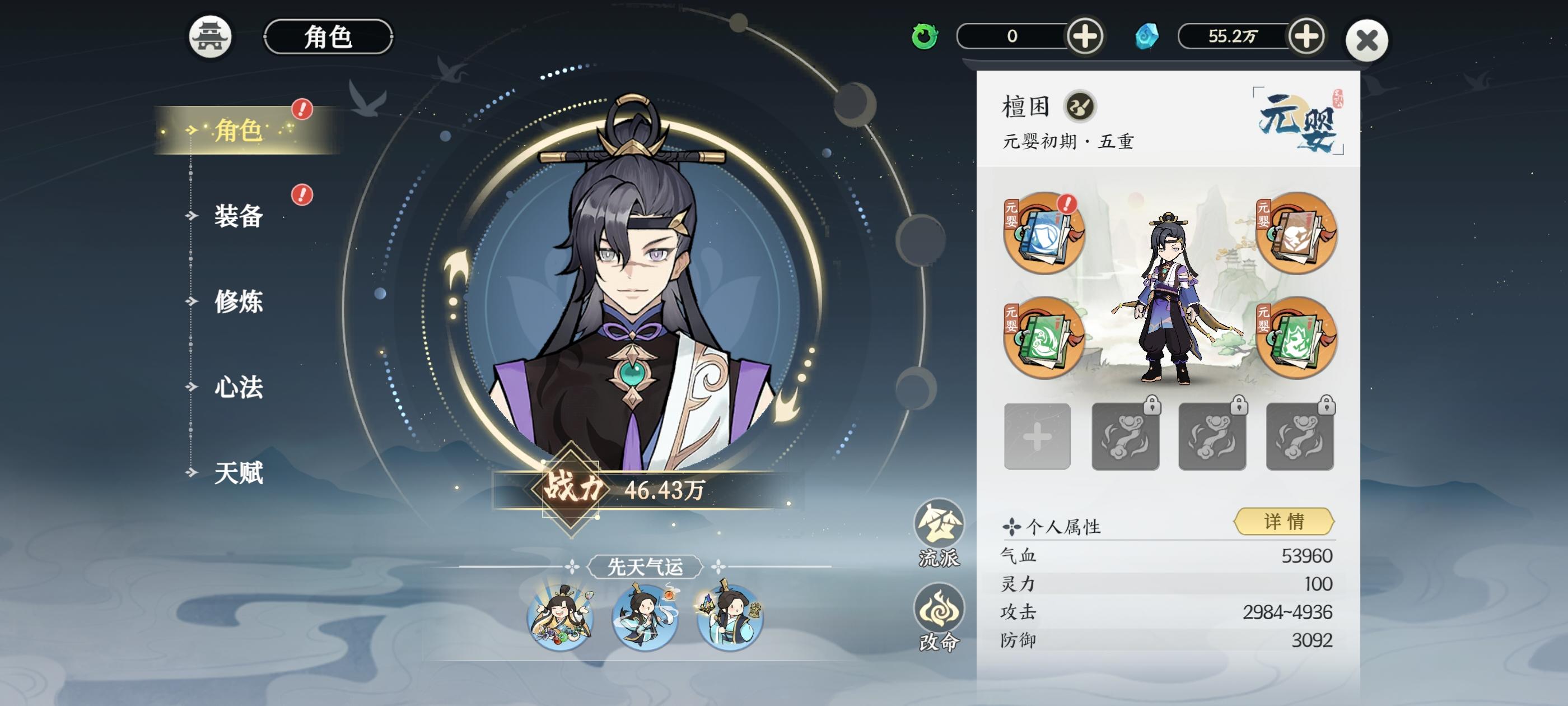Select the third 先天气运 fortune portrait
This screenshot has width=1568, height=706.
click(730, 617)
